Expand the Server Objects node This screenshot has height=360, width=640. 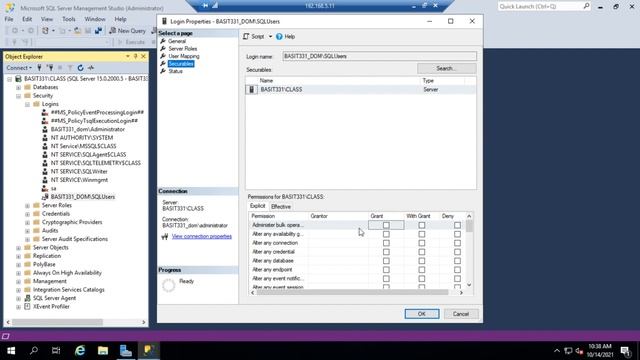(18, 248)
